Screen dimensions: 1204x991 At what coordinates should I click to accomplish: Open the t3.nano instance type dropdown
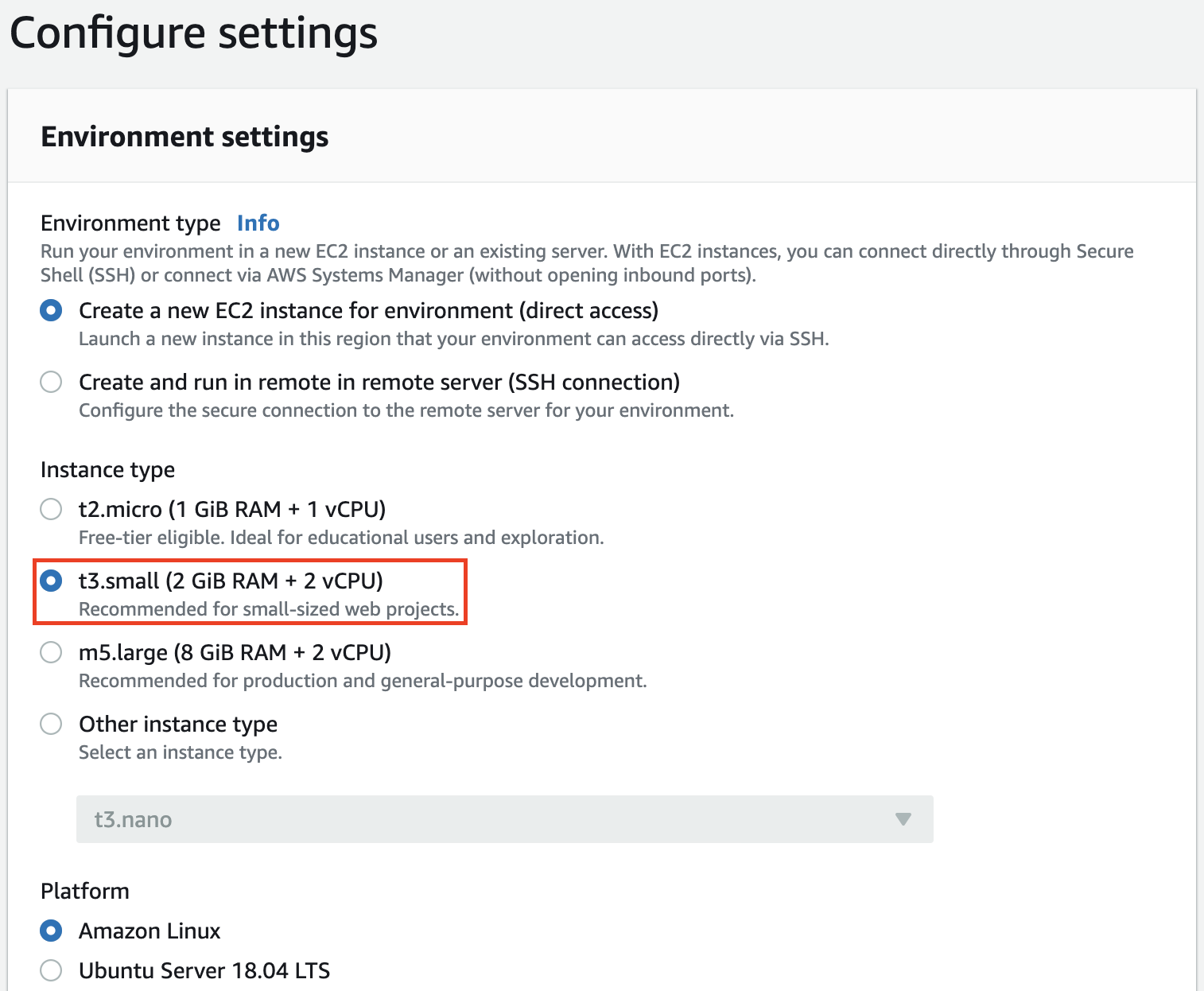(x=504, y=819)
